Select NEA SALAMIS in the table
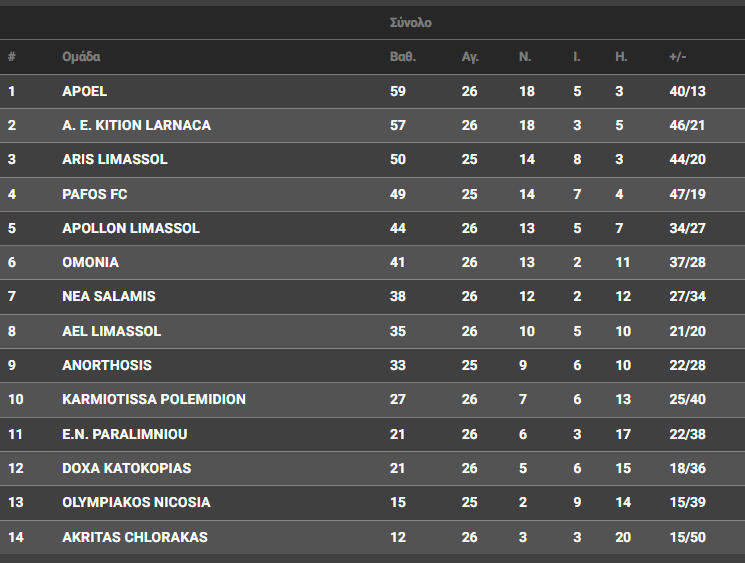 109,296
